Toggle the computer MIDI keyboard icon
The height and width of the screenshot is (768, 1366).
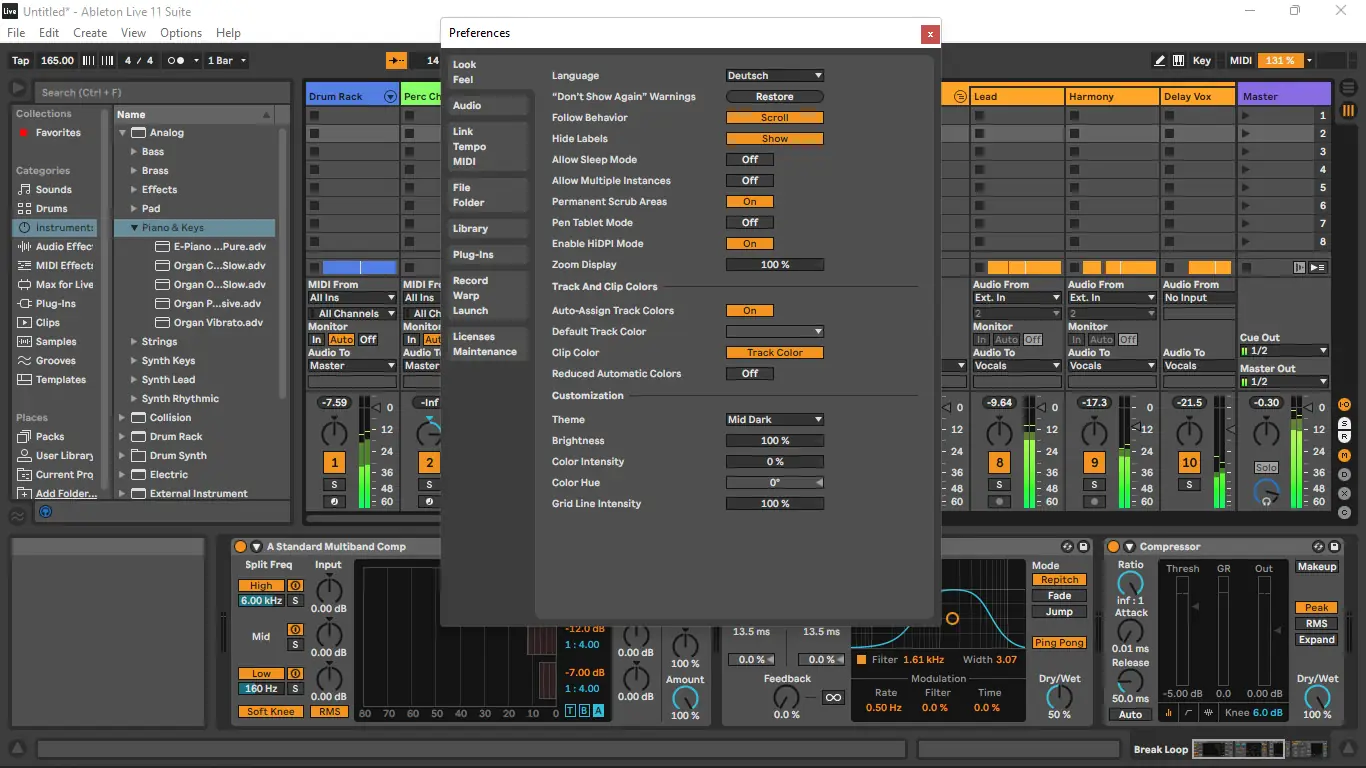click(x=1179, y=61)
